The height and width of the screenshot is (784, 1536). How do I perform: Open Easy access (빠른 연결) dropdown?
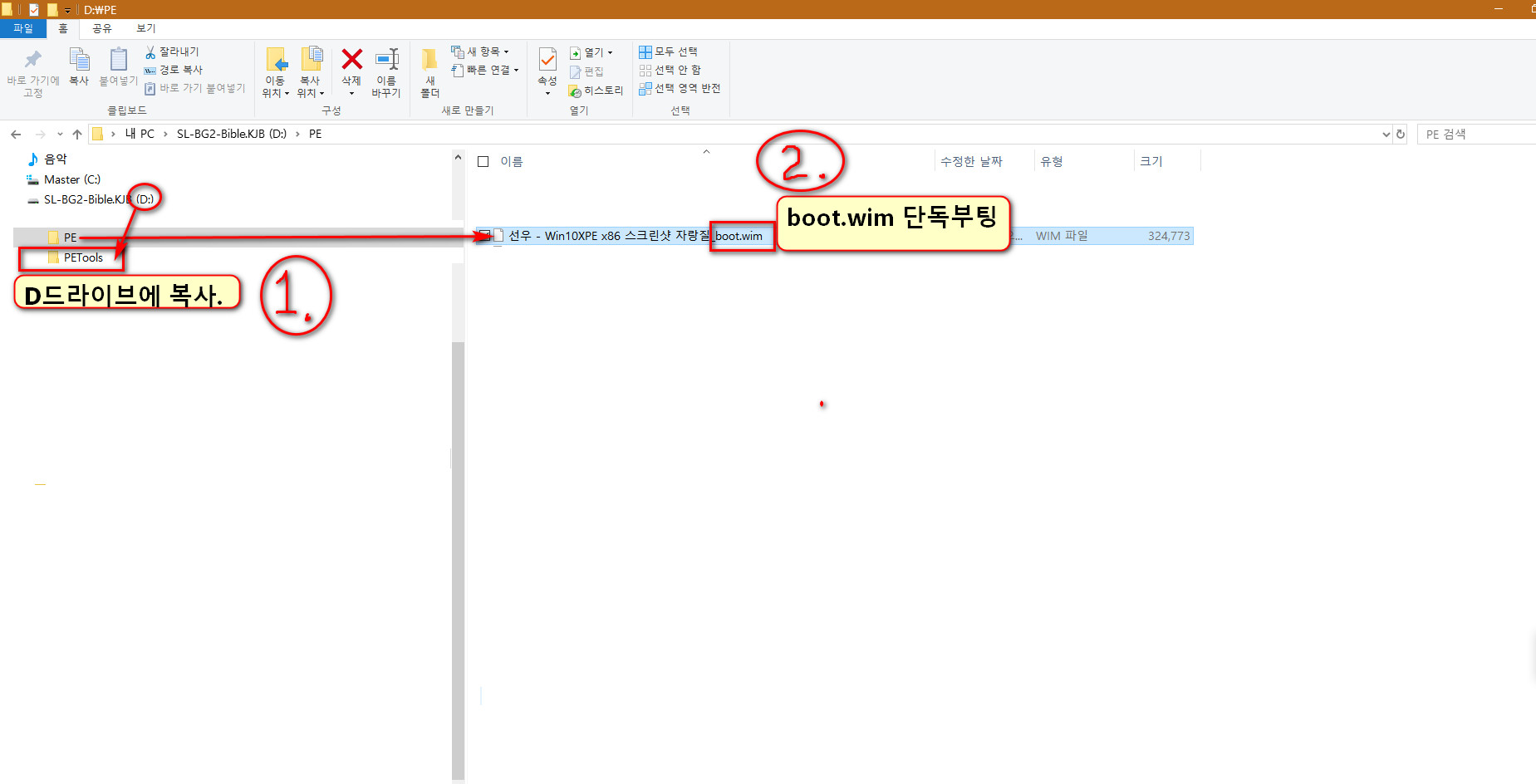[x=485, y=70]
